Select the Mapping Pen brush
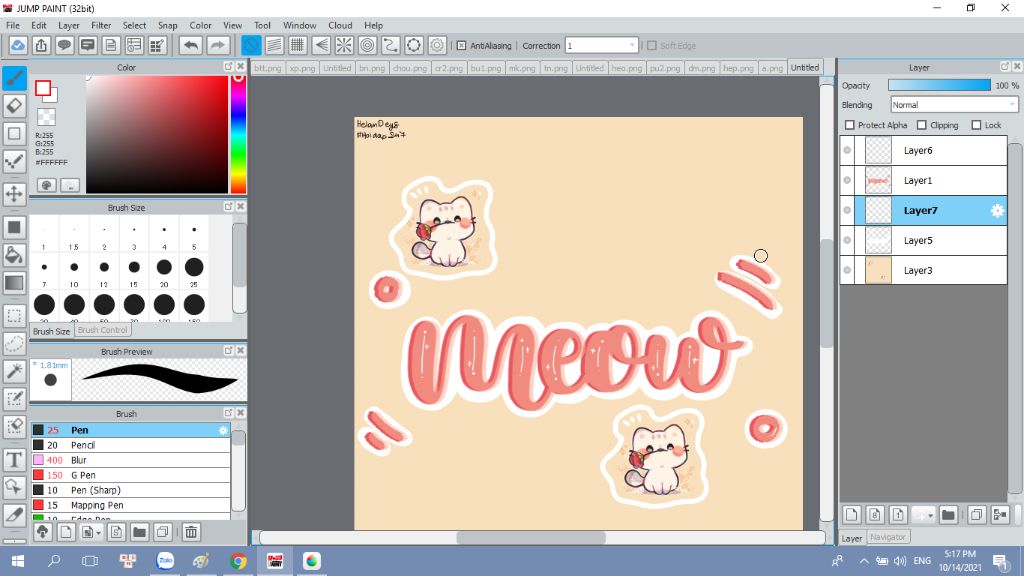 [131, 505]
